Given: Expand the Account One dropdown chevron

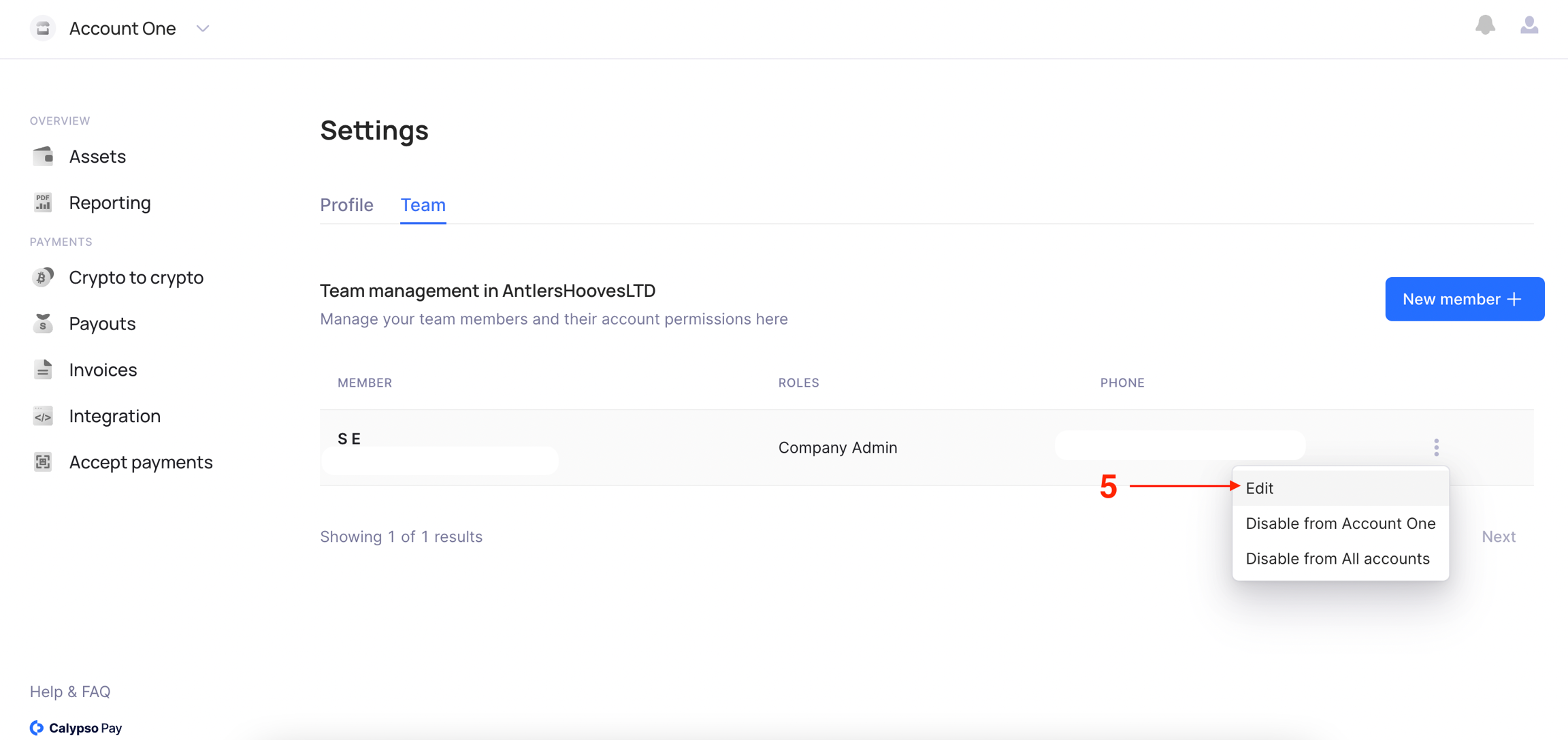Looking at the screenshot, I should click(x=202, y=29).
